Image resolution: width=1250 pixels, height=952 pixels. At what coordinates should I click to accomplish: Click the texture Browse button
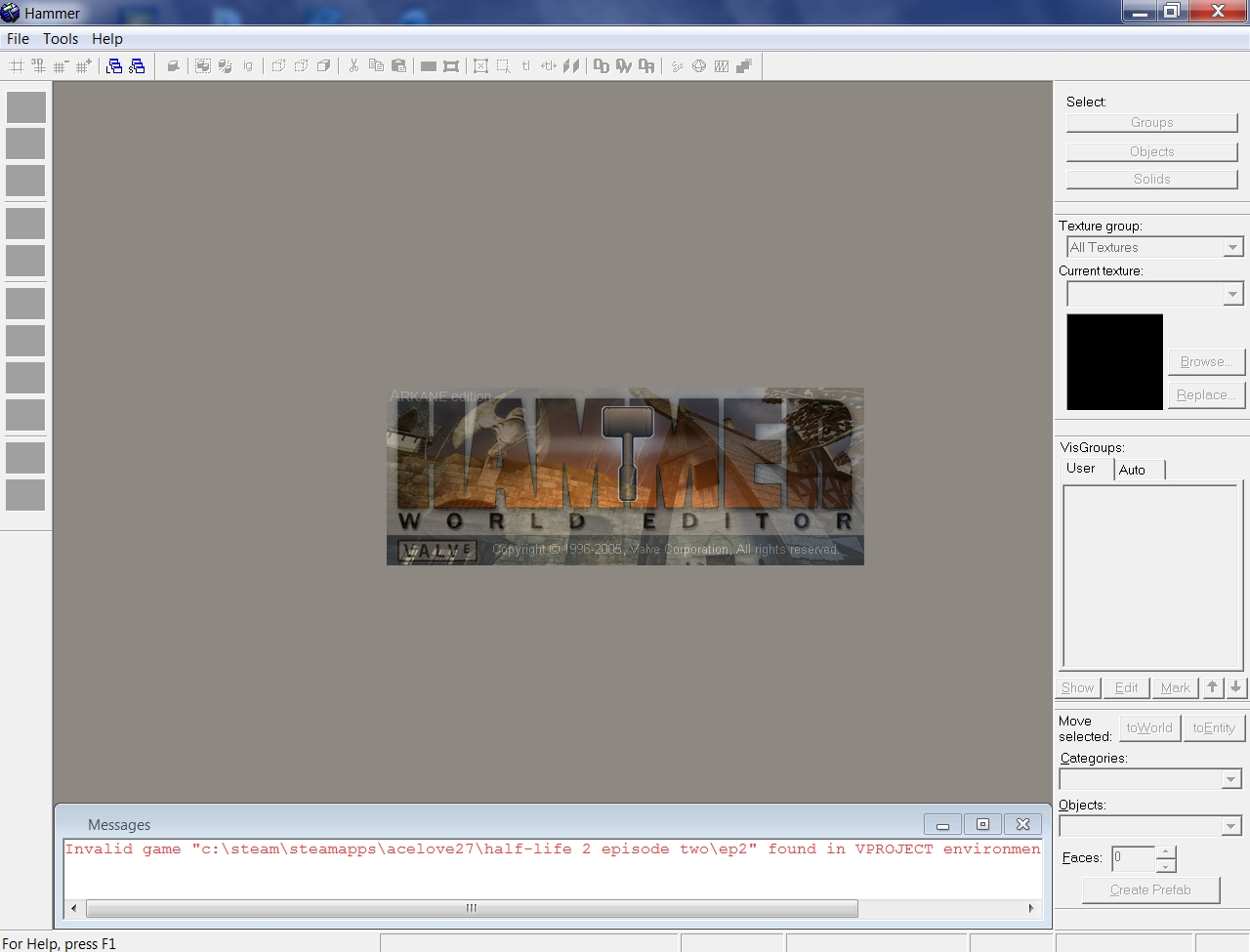[1207, 362]
